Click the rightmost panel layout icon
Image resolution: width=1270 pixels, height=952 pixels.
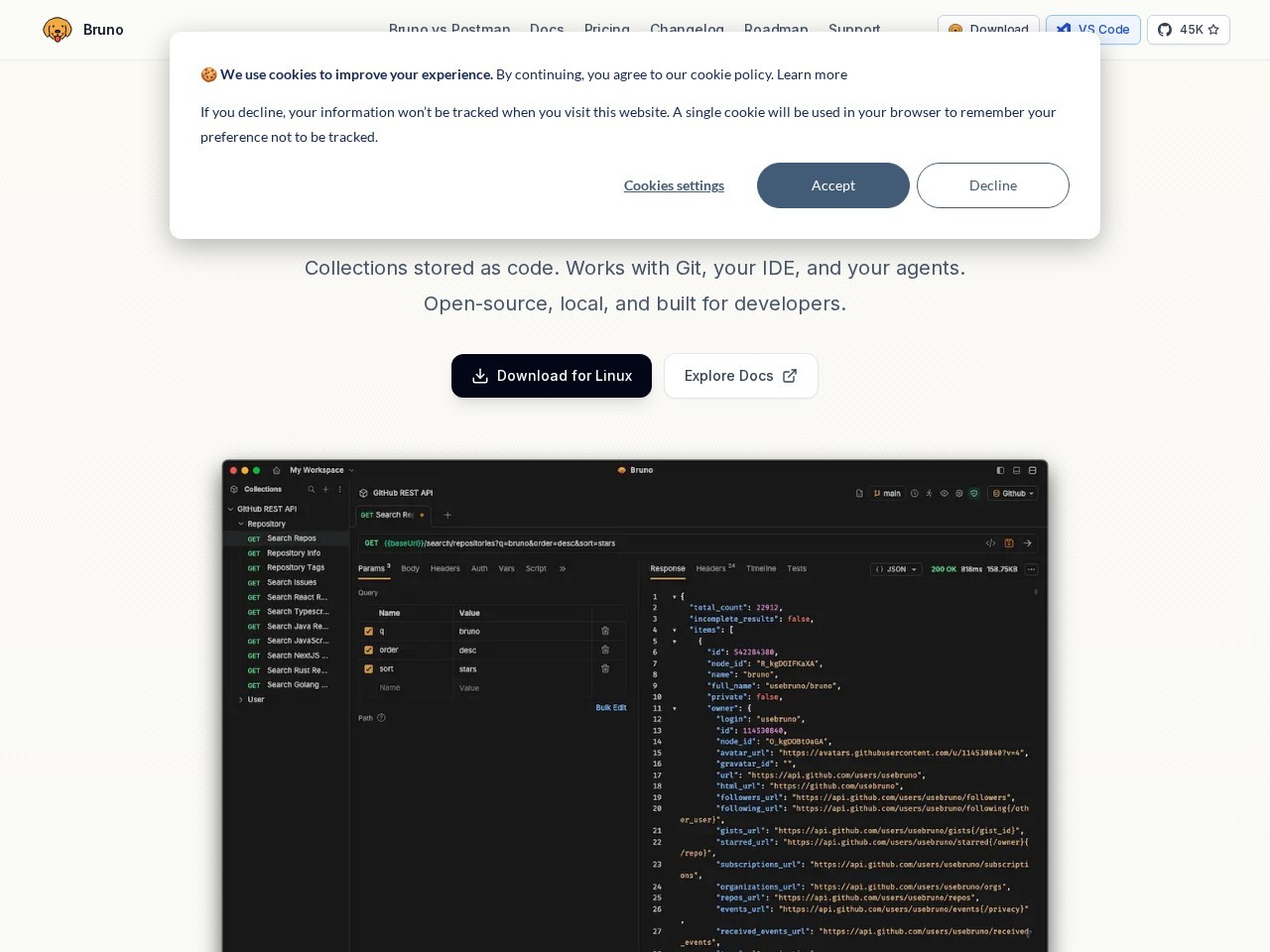1032,470
